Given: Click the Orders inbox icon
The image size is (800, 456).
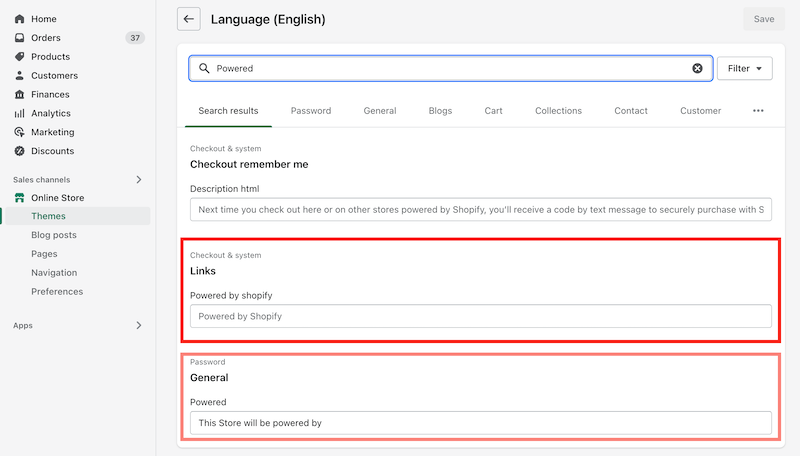Looking at the screenshot, I should (x=19, y=38).
